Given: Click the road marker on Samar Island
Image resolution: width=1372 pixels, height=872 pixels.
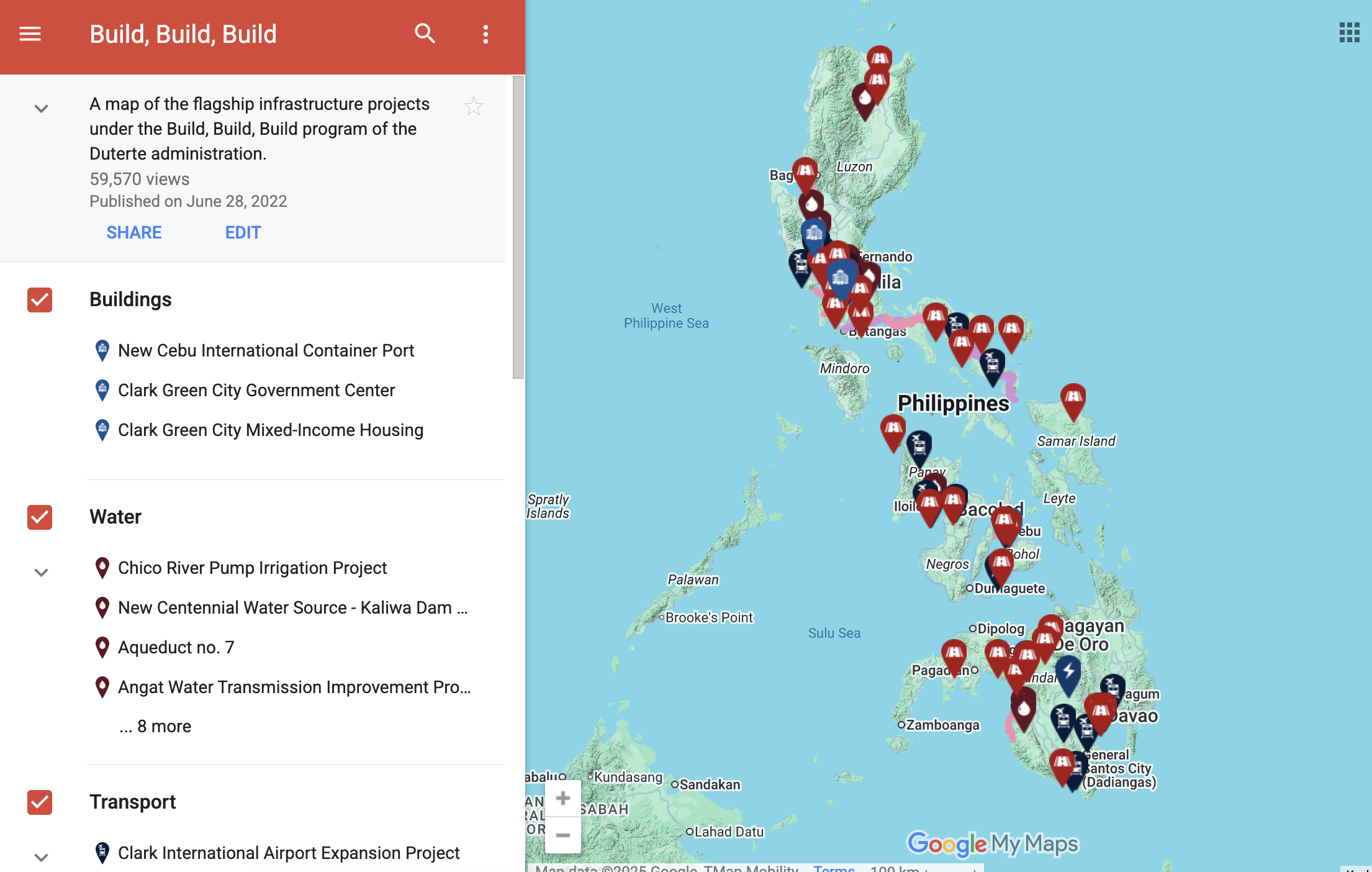Looking at the screenshot, I should [1073, 398].
